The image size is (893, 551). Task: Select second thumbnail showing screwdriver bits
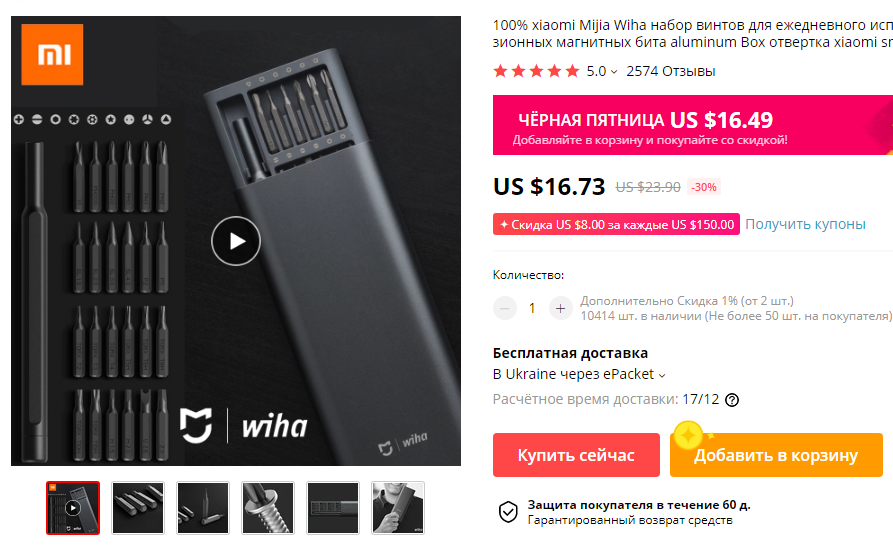click(138, 508)
